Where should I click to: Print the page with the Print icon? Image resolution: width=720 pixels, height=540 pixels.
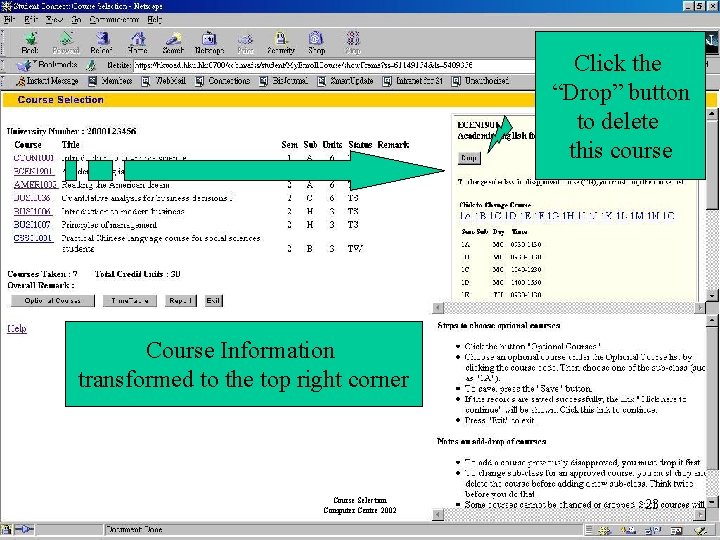[246, 43]
